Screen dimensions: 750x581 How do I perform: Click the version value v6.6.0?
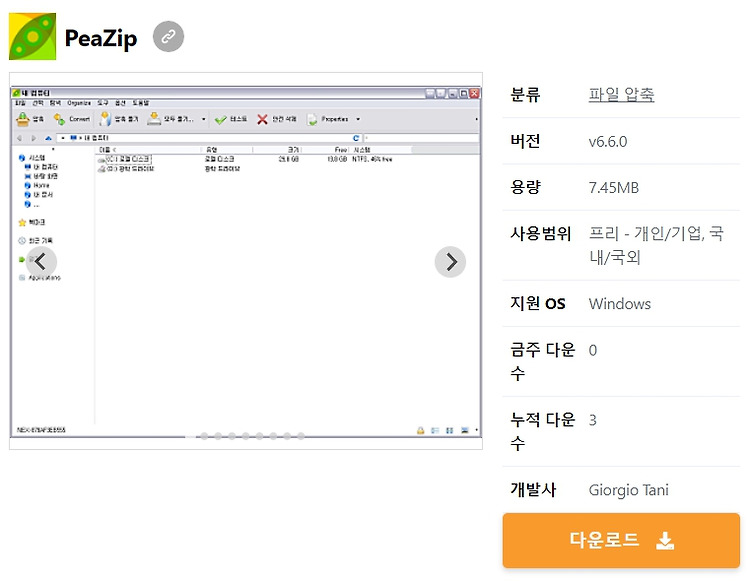(x=607, y=142)
